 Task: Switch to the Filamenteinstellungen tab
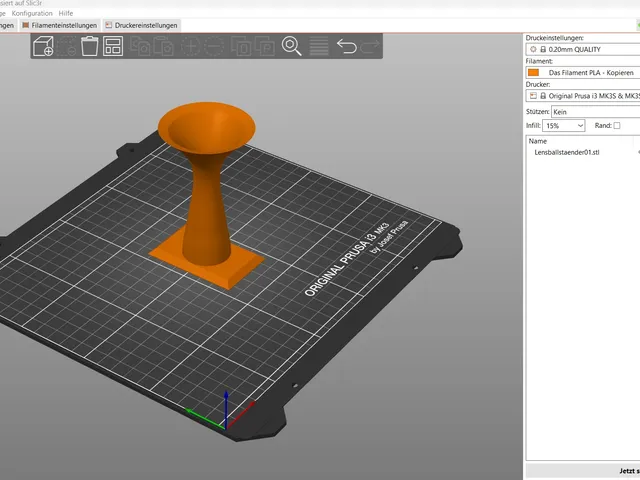click(60, 25)
